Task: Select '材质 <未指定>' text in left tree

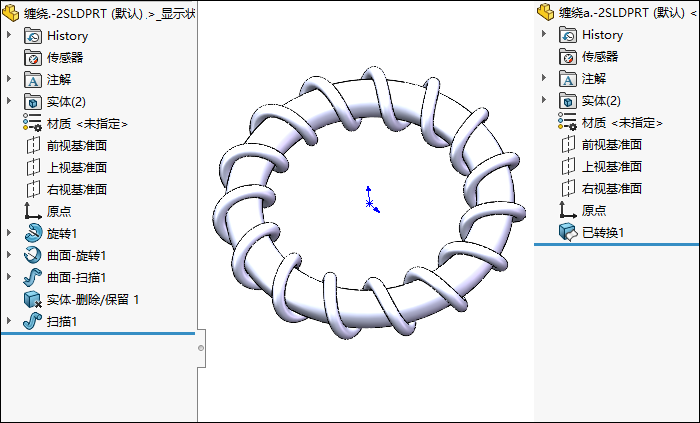Action: (88, 124)
